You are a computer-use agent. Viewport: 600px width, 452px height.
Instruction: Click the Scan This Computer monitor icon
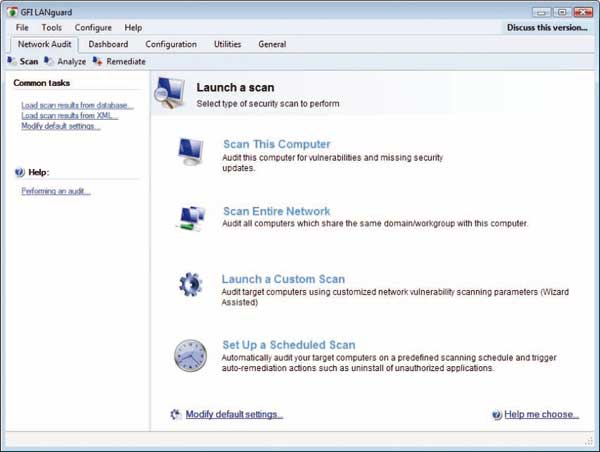(190, 151)
